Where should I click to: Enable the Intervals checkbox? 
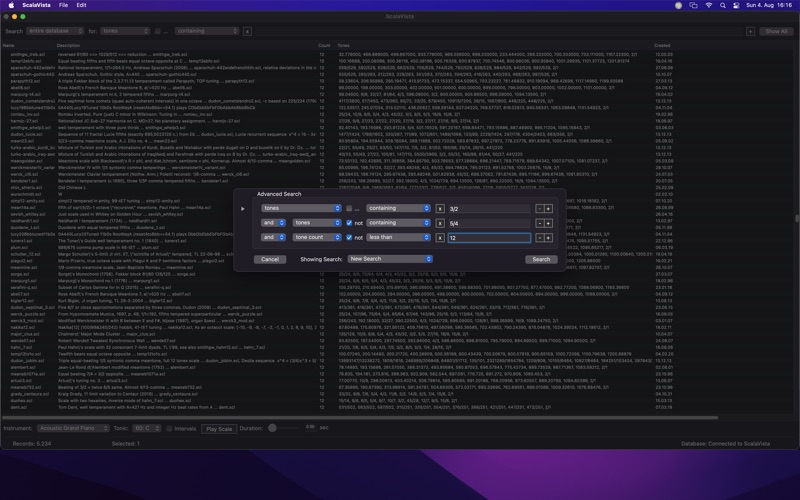click(x=169, y=429)
